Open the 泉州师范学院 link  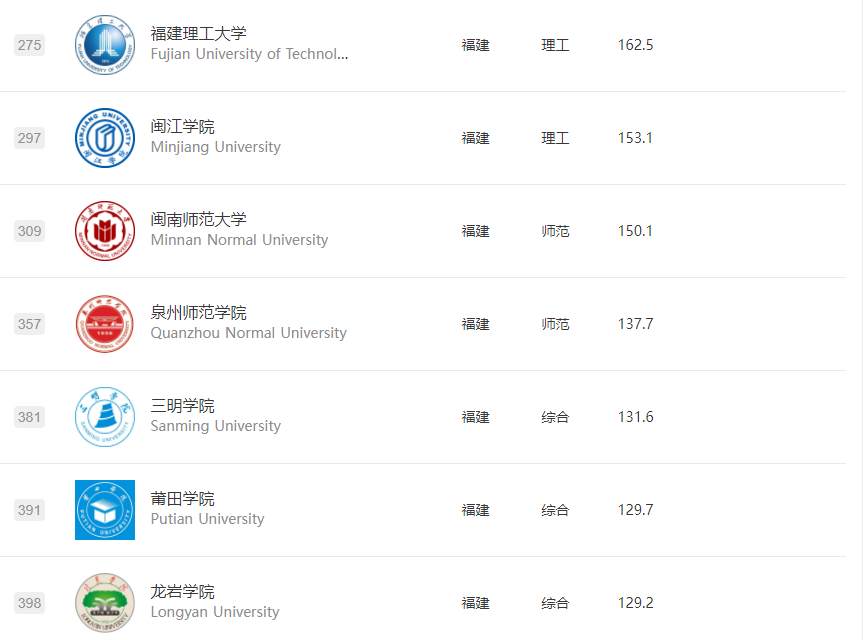tap(198, 313)
